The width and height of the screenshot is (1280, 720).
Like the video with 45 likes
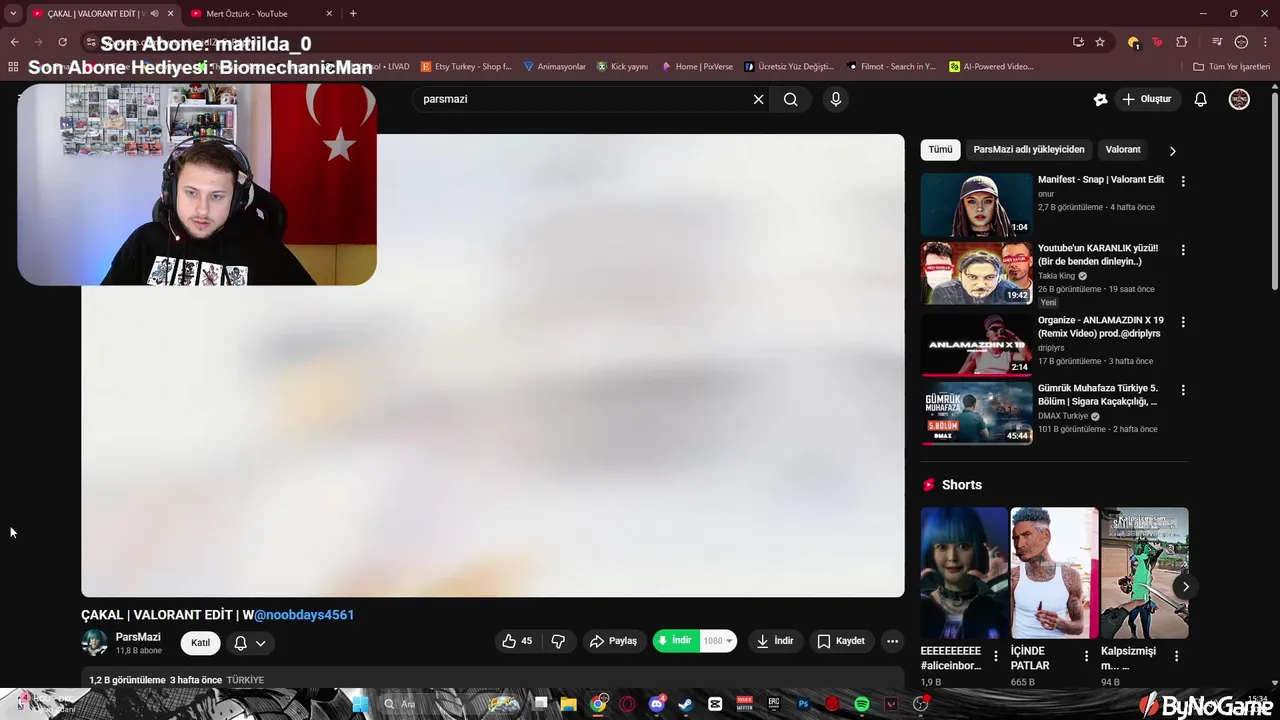[x=518, y=641]
